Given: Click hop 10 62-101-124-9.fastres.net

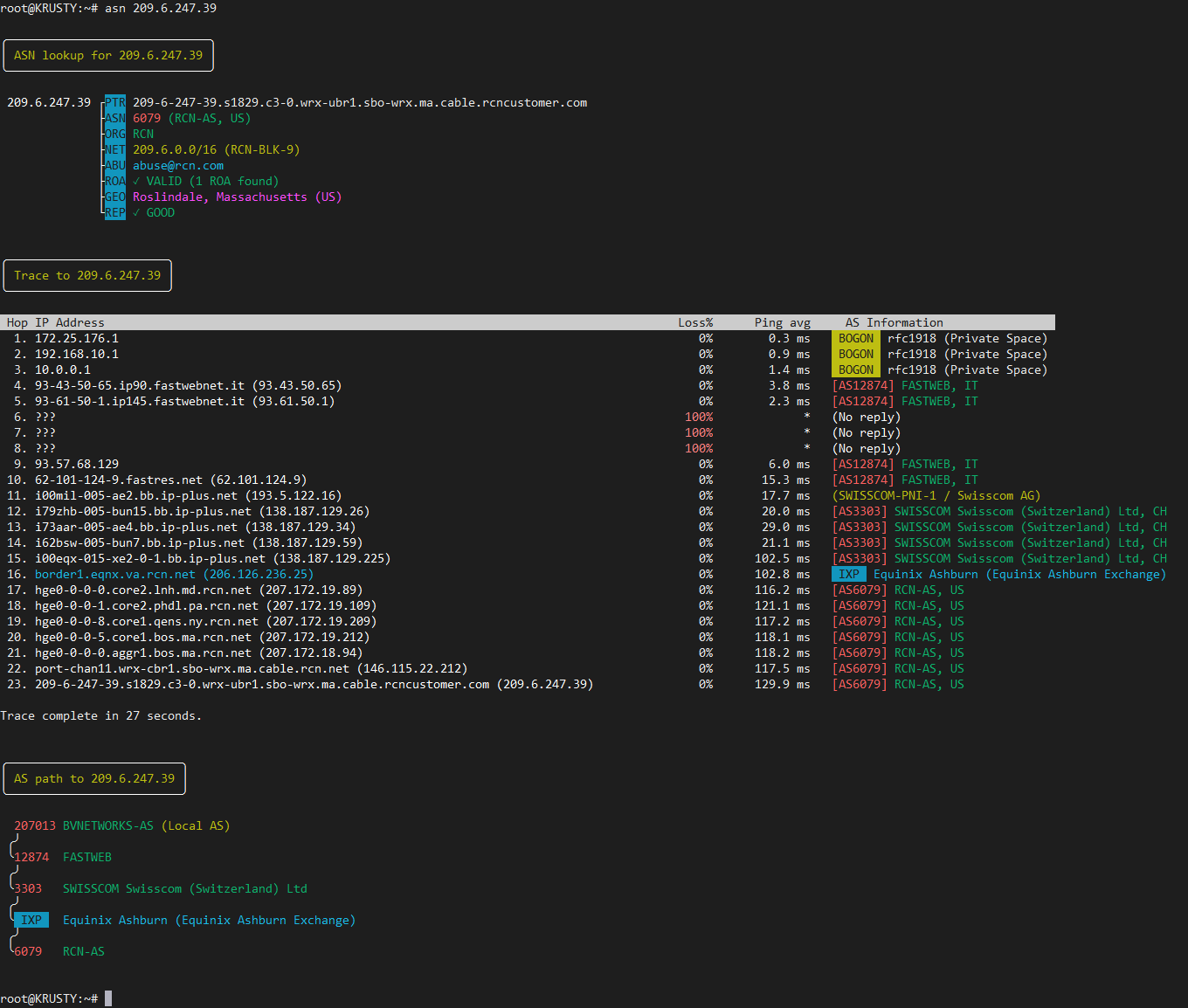Looking at the screenshot, I should point(119,480).
